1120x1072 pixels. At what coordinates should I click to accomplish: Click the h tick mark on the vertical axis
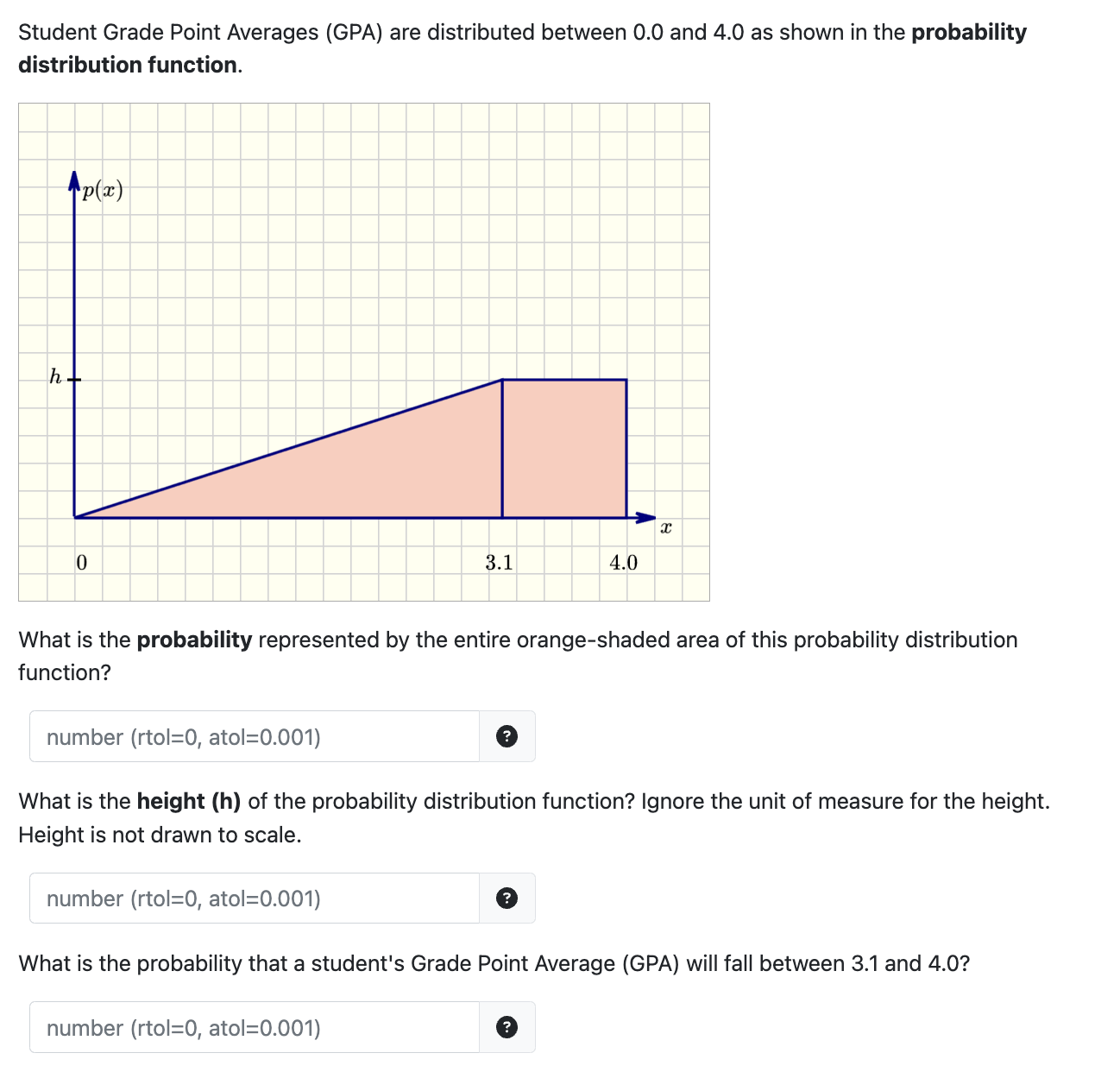click(76, 378)
